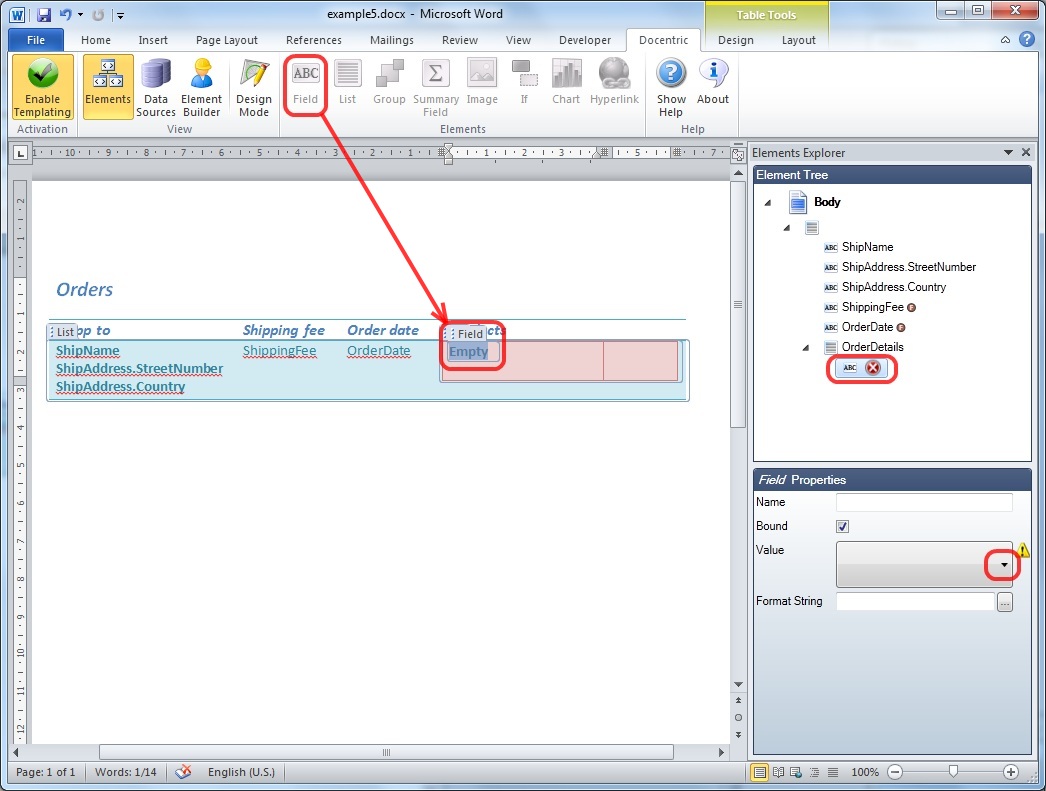Image resolution: width=1046 pixels, height=791 pixels.
Task: Launch the Element Builder
Action: pyautogui.click(x=201, y=87)
